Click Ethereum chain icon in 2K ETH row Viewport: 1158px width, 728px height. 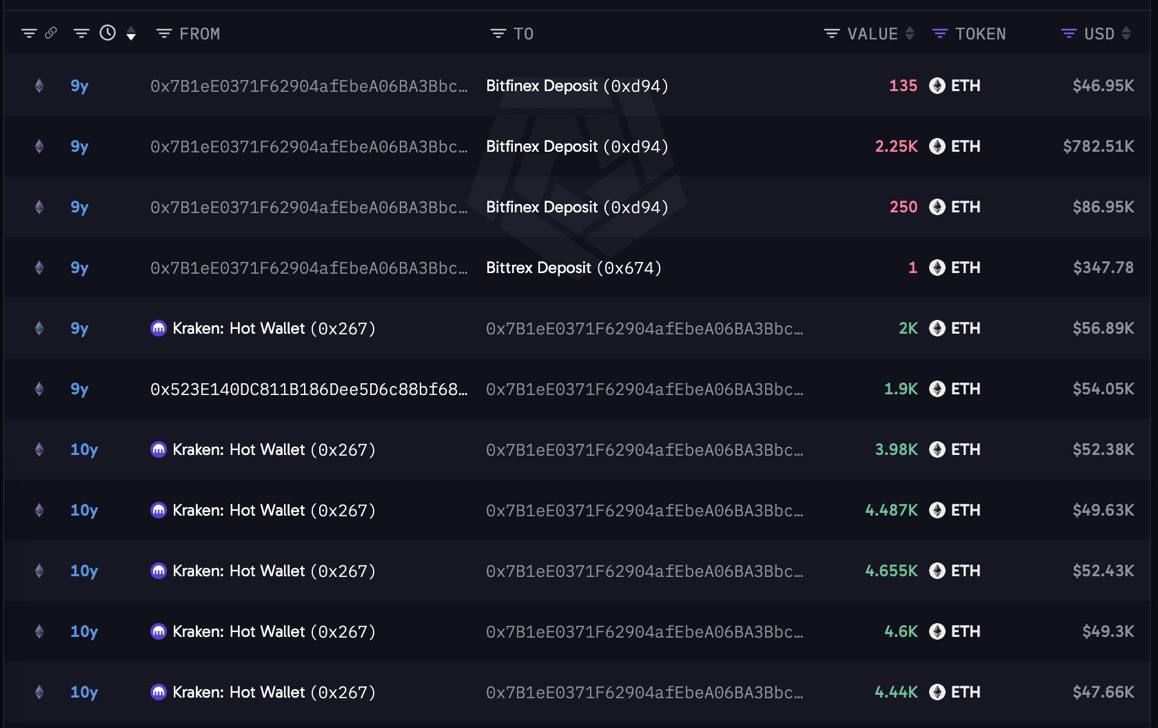(39, 328)
